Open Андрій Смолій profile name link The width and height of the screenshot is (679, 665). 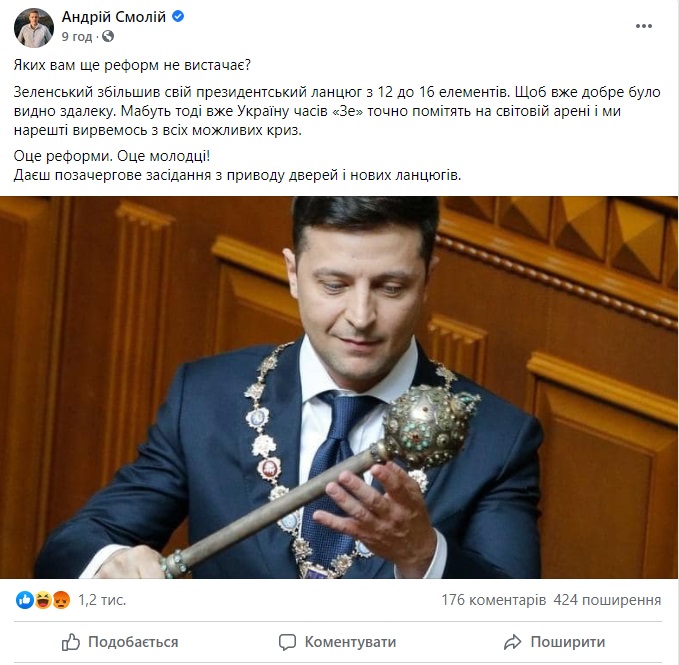pos(114,16)
